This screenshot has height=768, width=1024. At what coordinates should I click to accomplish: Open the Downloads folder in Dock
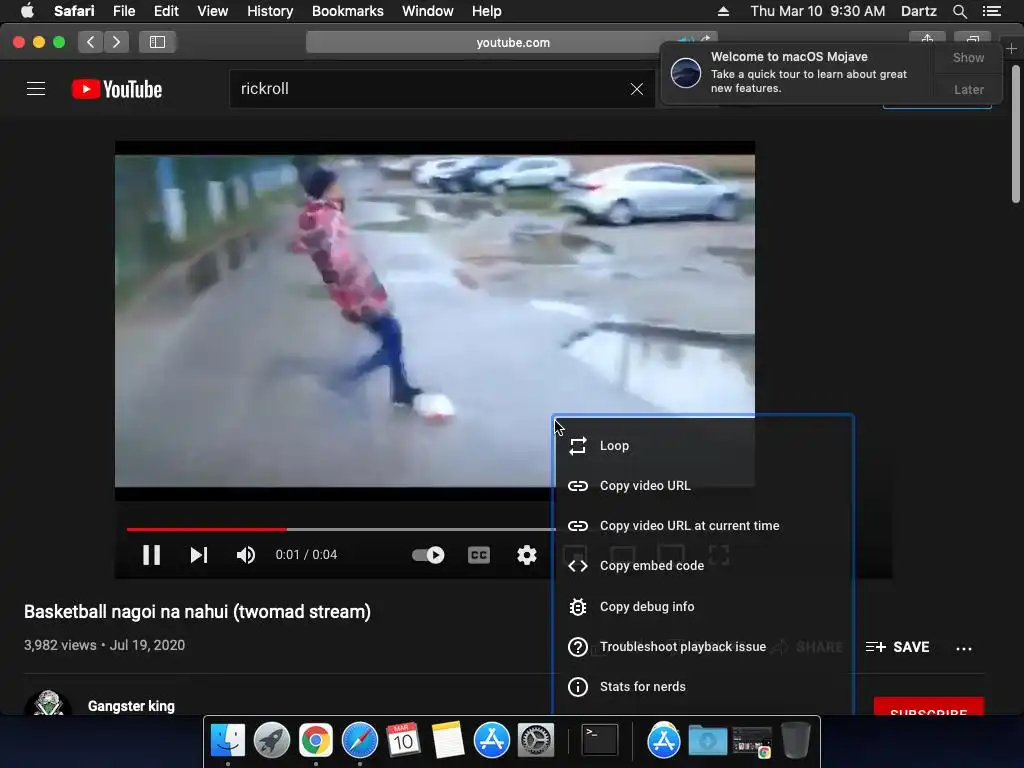pos(707,741)
